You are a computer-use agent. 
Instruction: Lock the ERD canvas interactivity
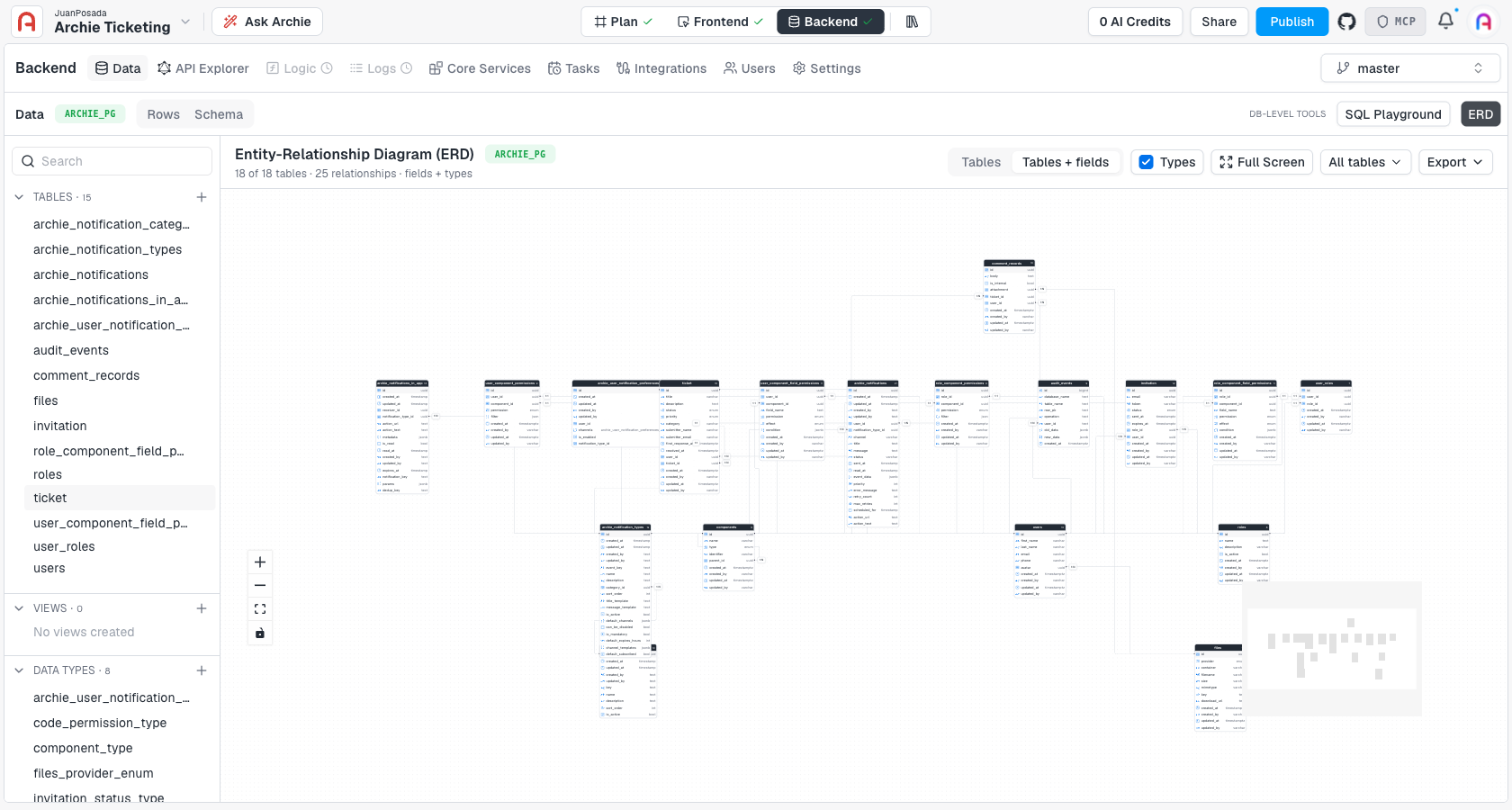click(260, 633)
